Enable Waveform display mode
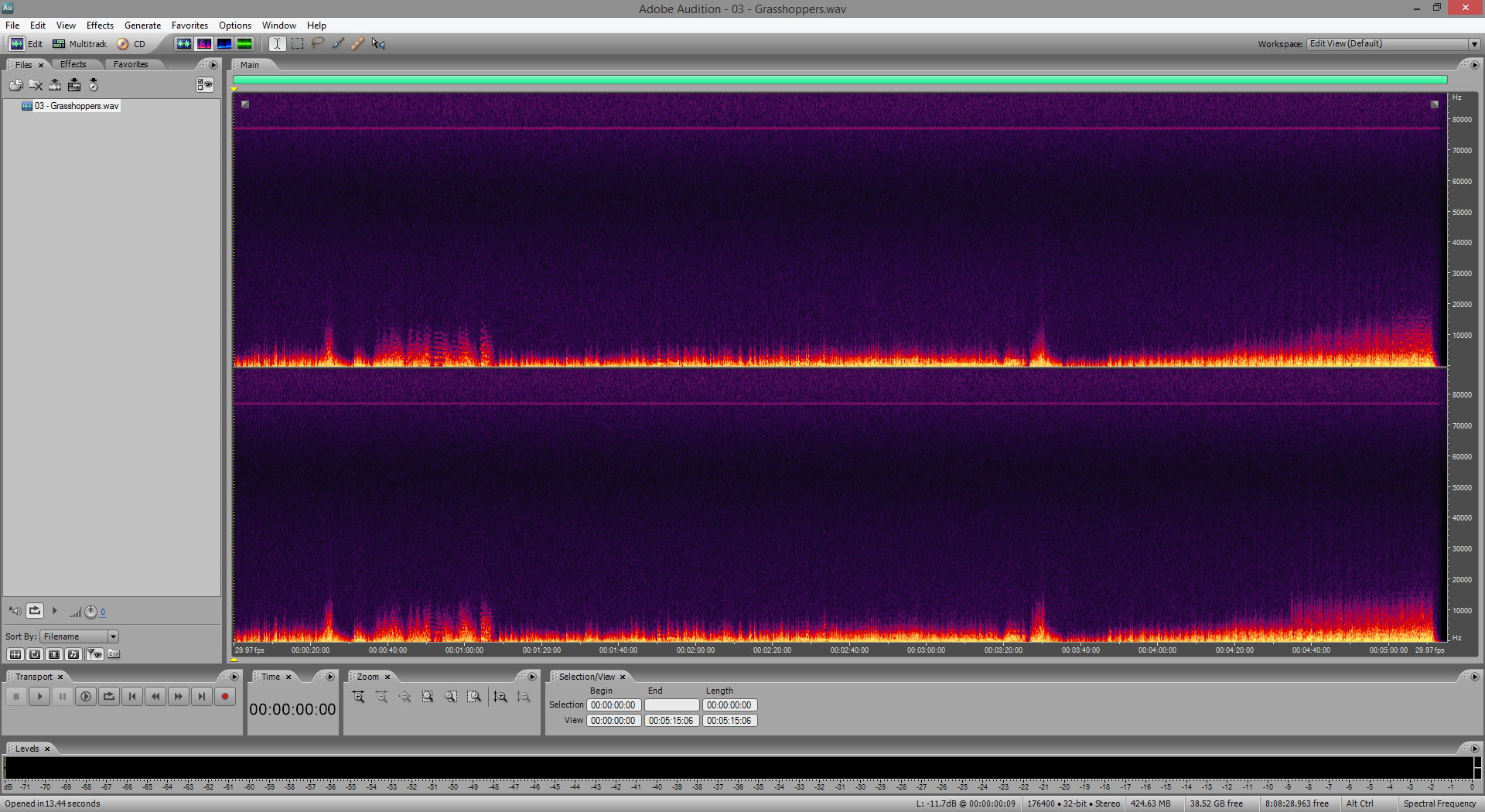This screenshot has width=1485, height=812. (x=183, y=44)
